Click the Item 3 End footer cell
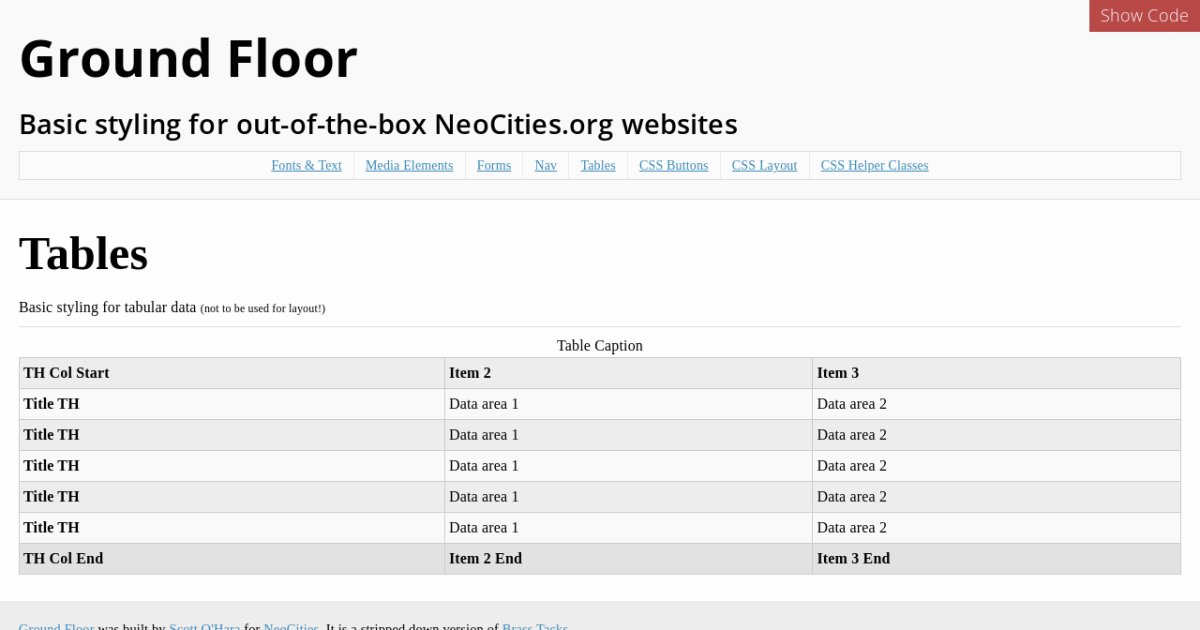 point(853,558)
